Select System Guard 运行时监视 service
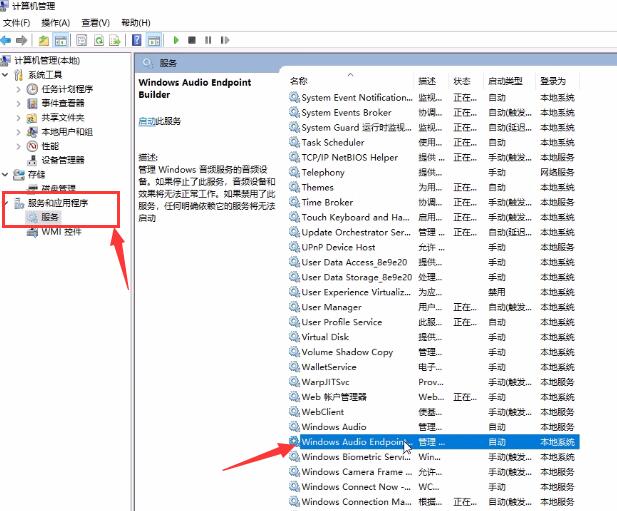 click(433, 127)
